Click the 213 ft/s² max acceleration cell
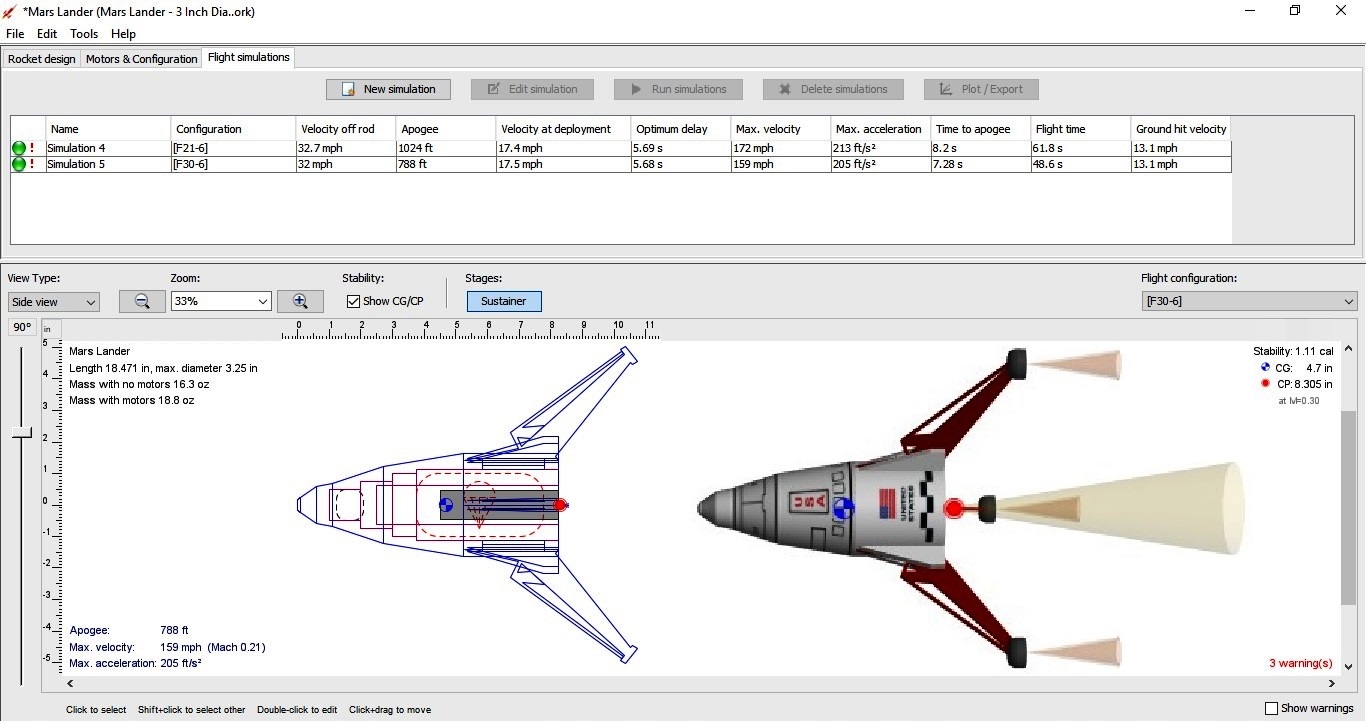This screenshot has height=721, width=1366. (x=880, y=148)
